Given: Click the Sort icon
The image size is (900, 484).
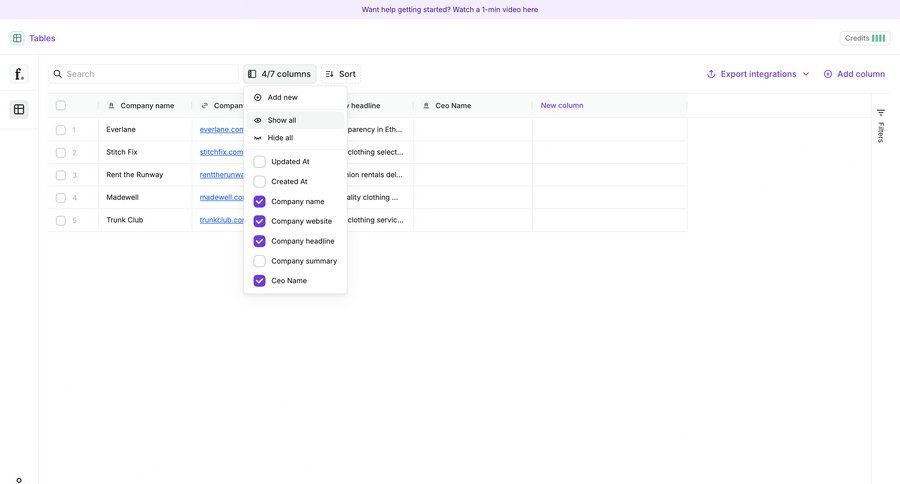Looking at the screenshot, I should click(329, 73).
